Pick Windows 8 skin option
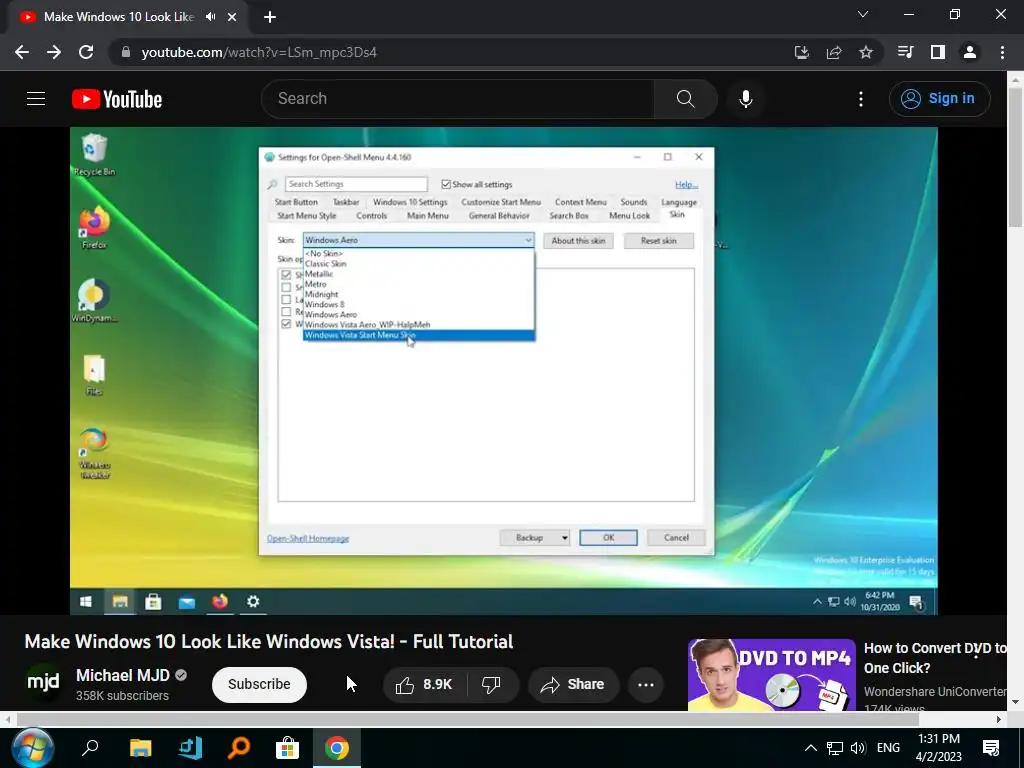 click(419, 304)
